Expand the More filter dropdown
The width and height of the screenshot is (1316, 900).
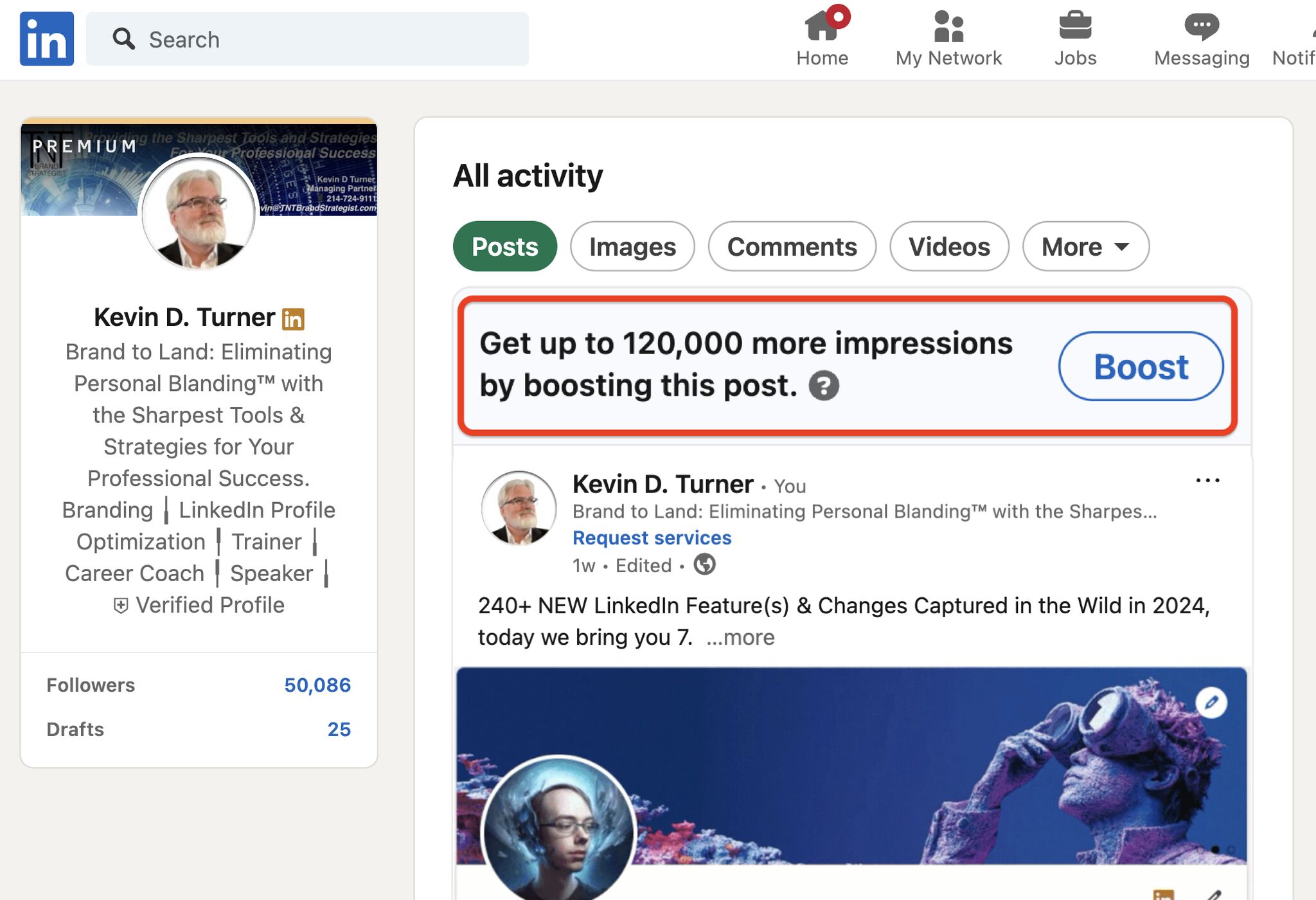(x=1085, y=247)
